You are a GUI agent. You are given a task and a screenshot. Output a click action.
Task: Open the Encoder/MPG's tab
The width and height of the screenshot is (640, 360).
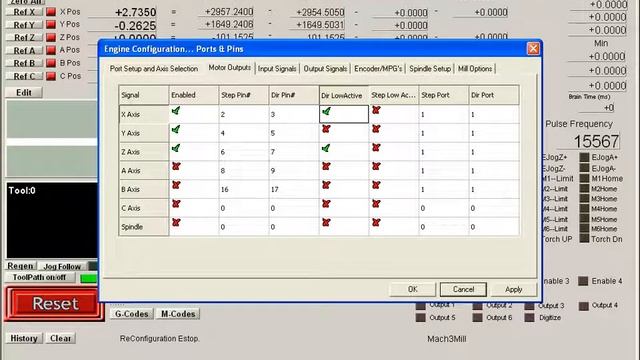378,69
